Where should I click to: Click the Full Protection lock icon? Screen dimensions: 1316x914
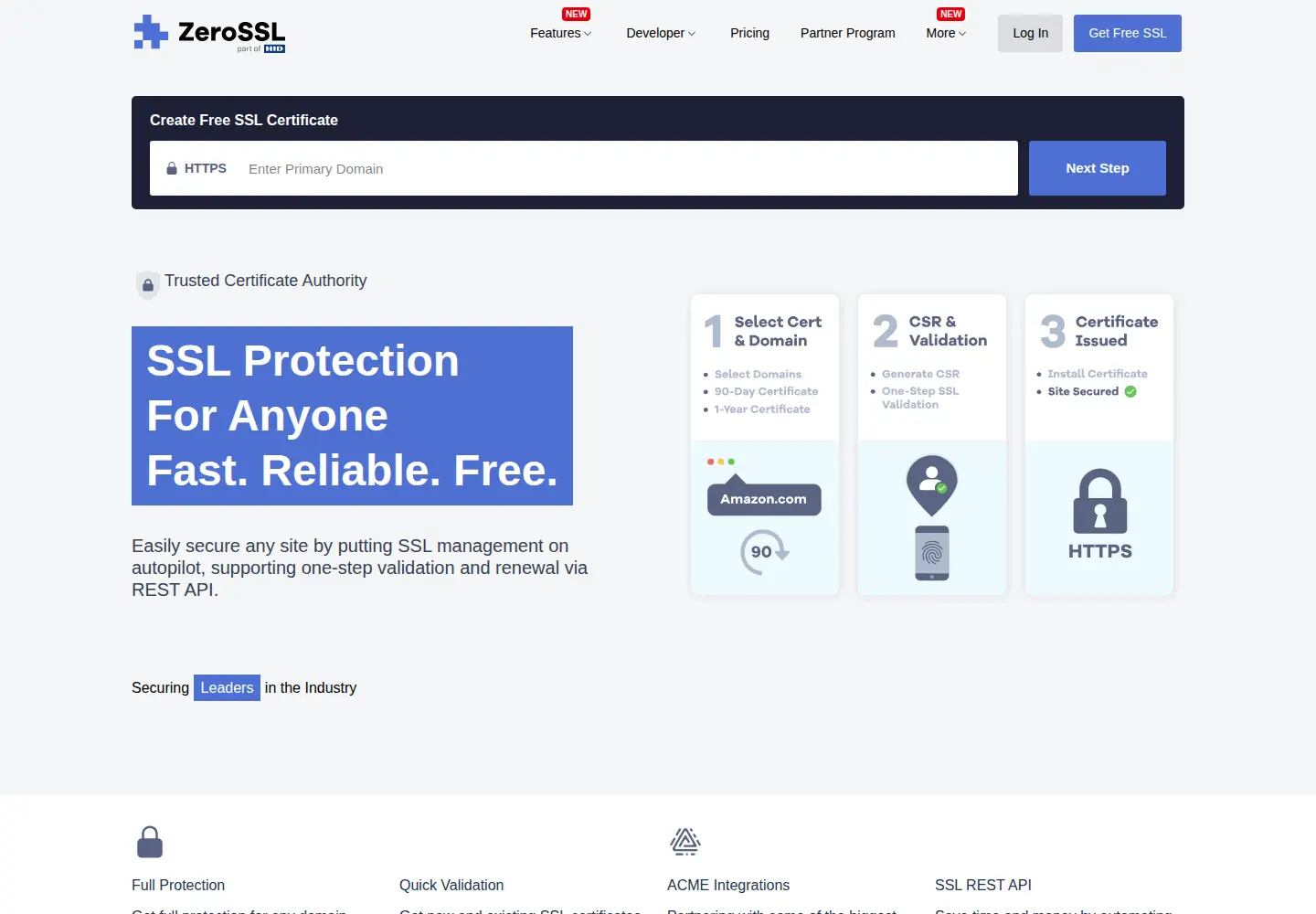click(150, 842)
